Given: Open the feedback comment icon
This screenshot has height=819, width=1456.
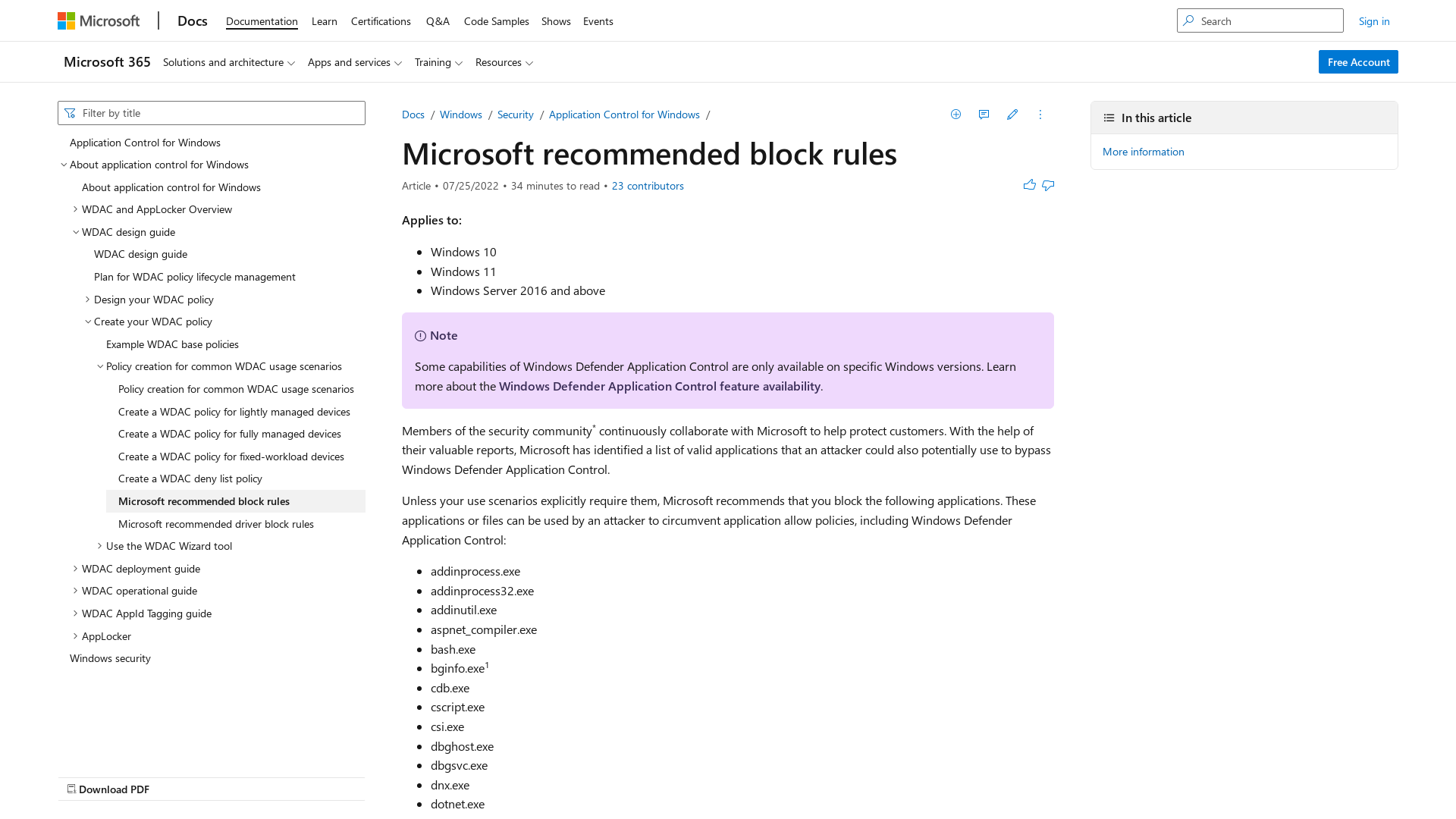Looking at the screenshot, I should 984,115.
